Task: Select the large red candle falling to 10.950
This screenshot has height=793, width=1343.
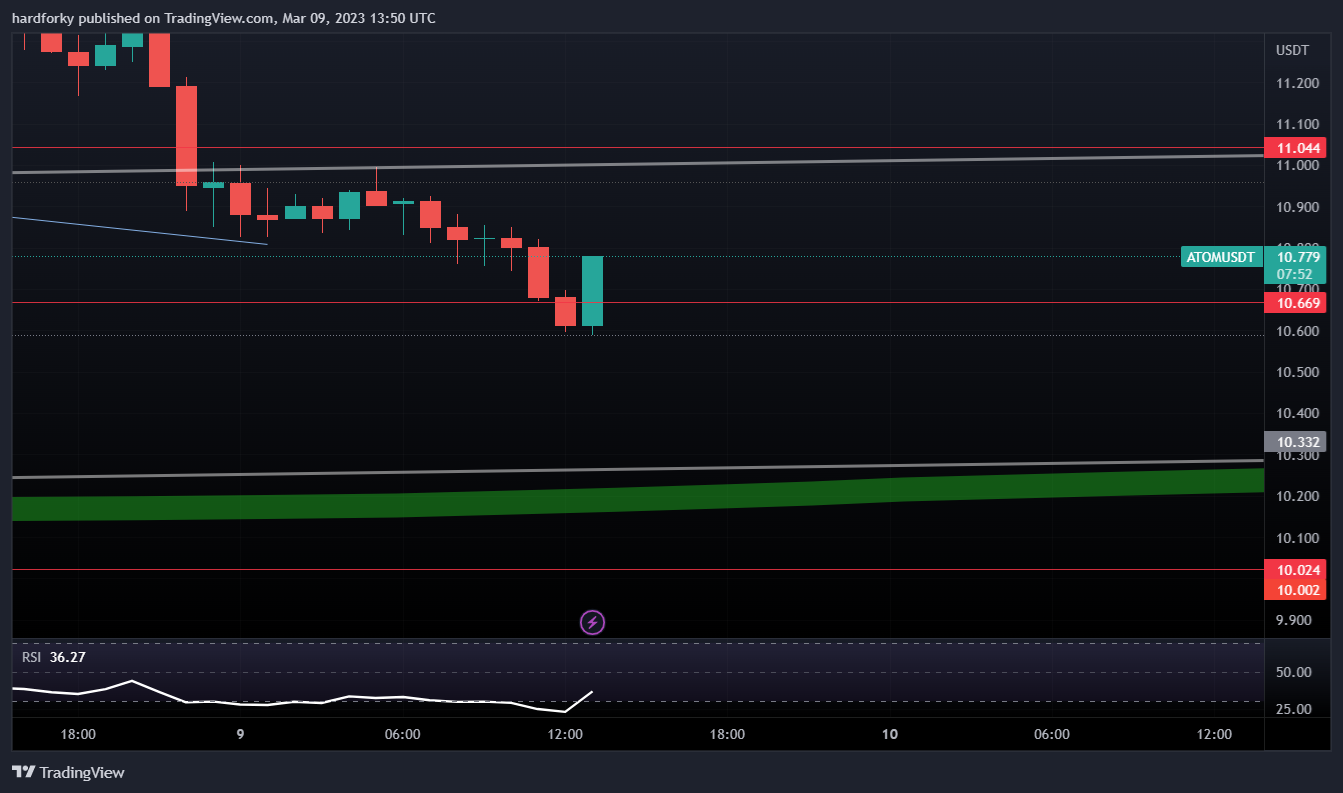Action: 187,136
